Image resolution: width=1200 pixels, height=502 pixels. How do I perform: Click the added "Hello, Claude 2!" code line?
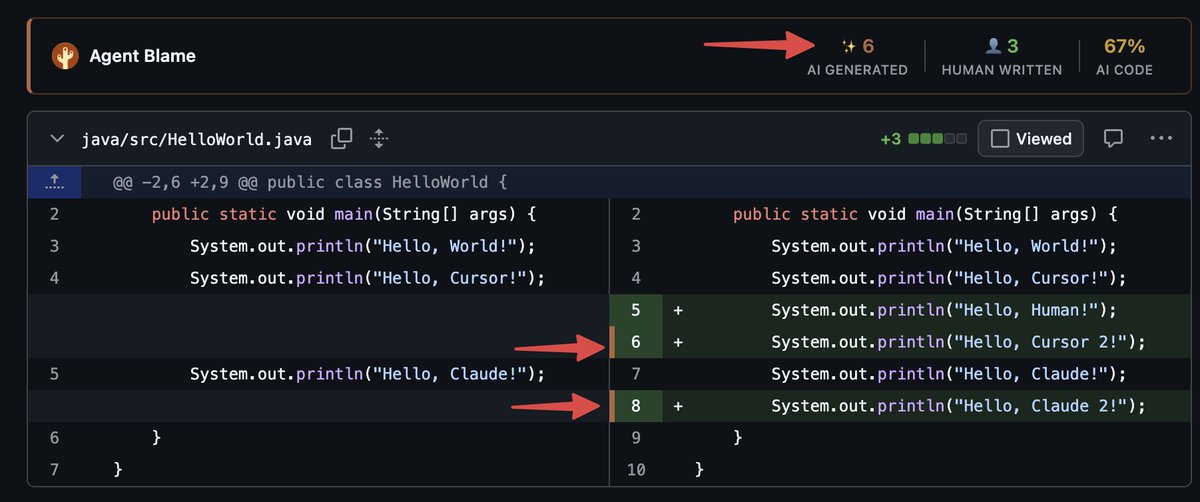[958, 406]
